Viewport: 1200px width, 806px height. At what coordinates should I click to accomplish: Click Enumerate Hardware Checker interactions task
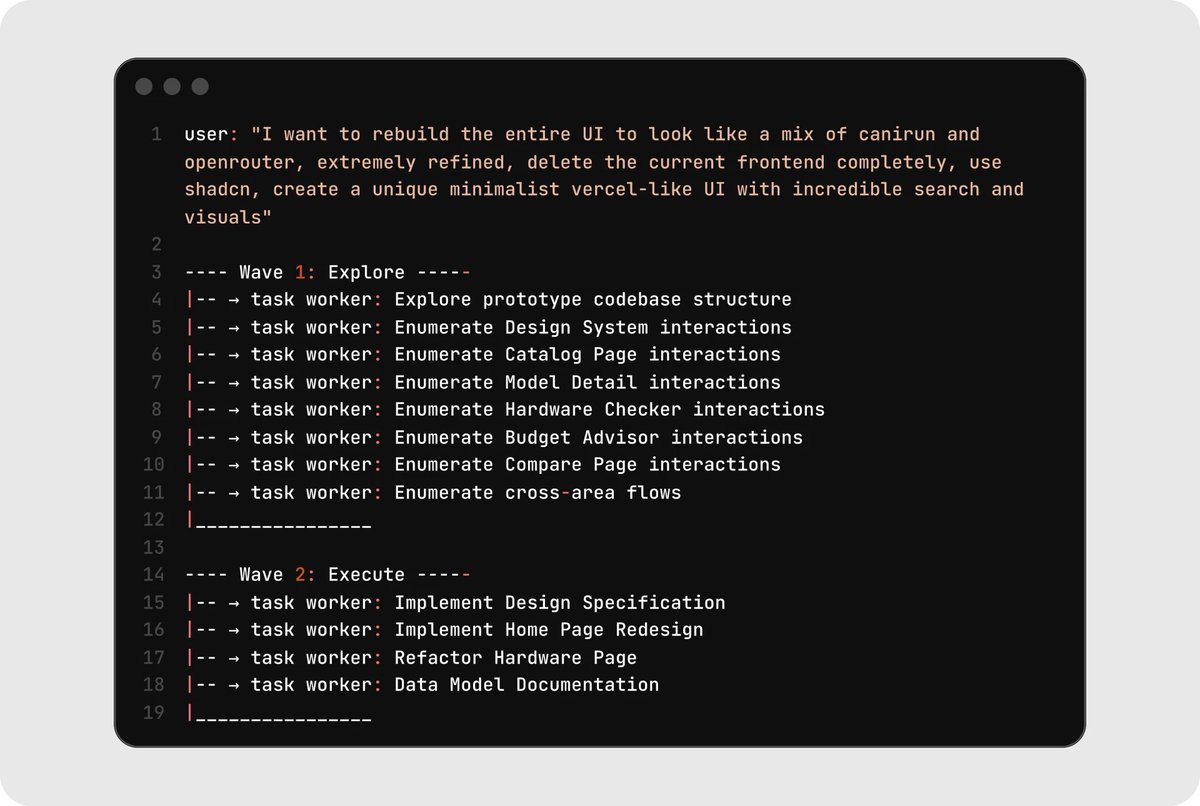click(x=609, y=410)
